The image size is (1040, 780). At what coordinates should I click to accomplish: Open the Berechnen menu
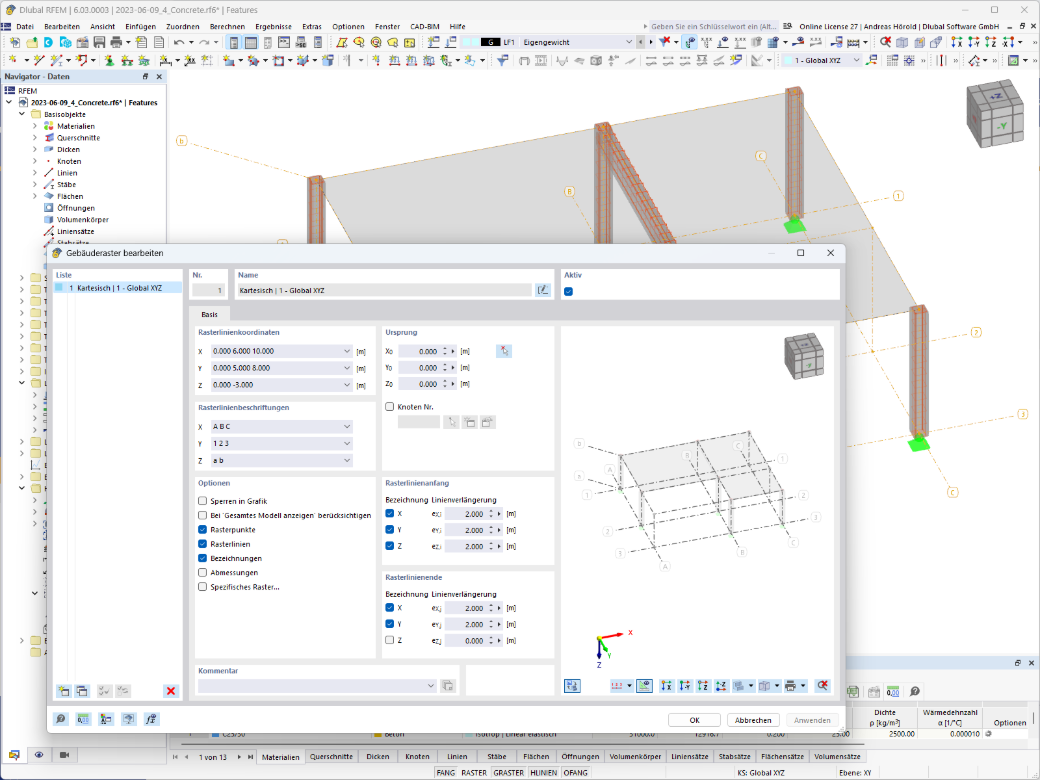[x=227, y=27]
